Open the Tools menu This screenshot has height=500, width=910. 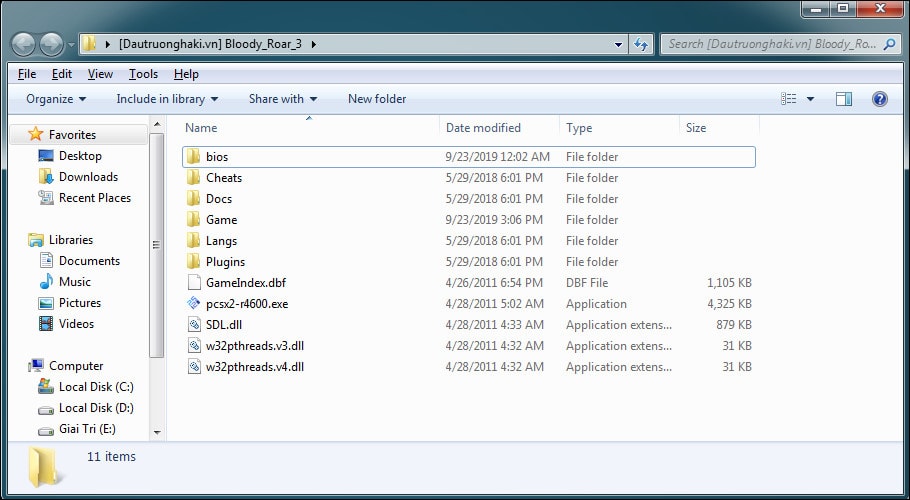point(143,74)
